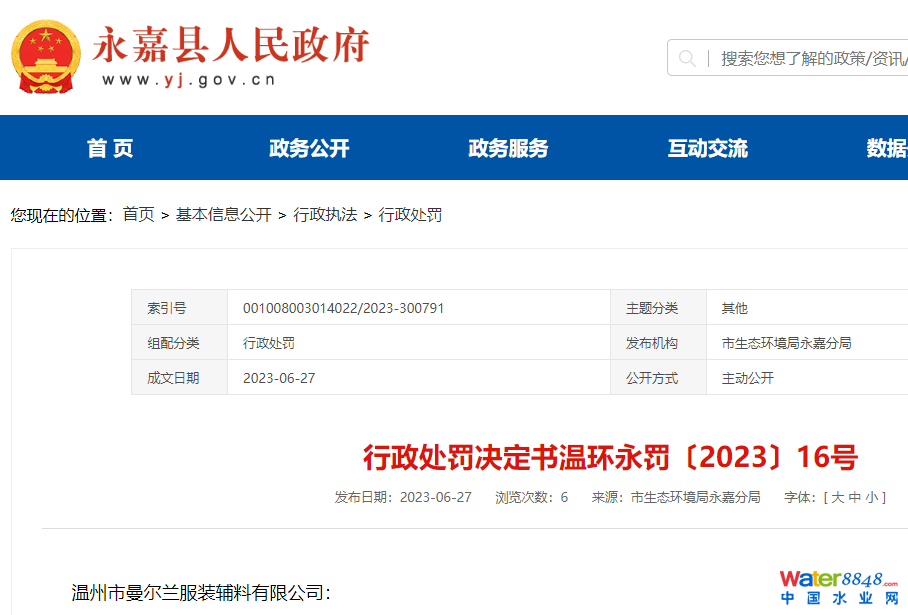Click the 永嘉县人民政府 site title
Screen dimensions: 908x615
pos(231,45)
